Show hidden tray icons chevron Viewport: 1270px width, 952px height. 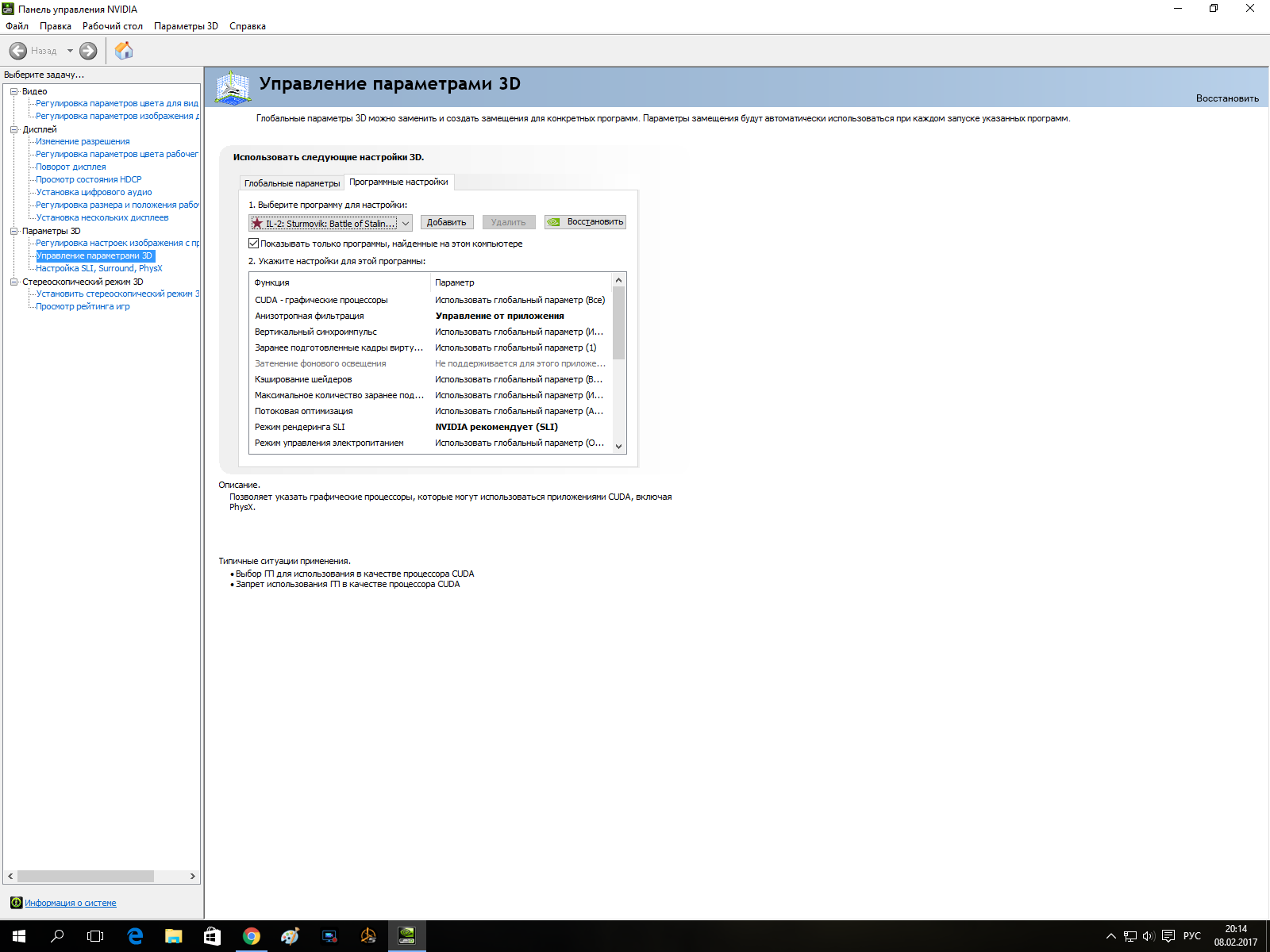1111,936
